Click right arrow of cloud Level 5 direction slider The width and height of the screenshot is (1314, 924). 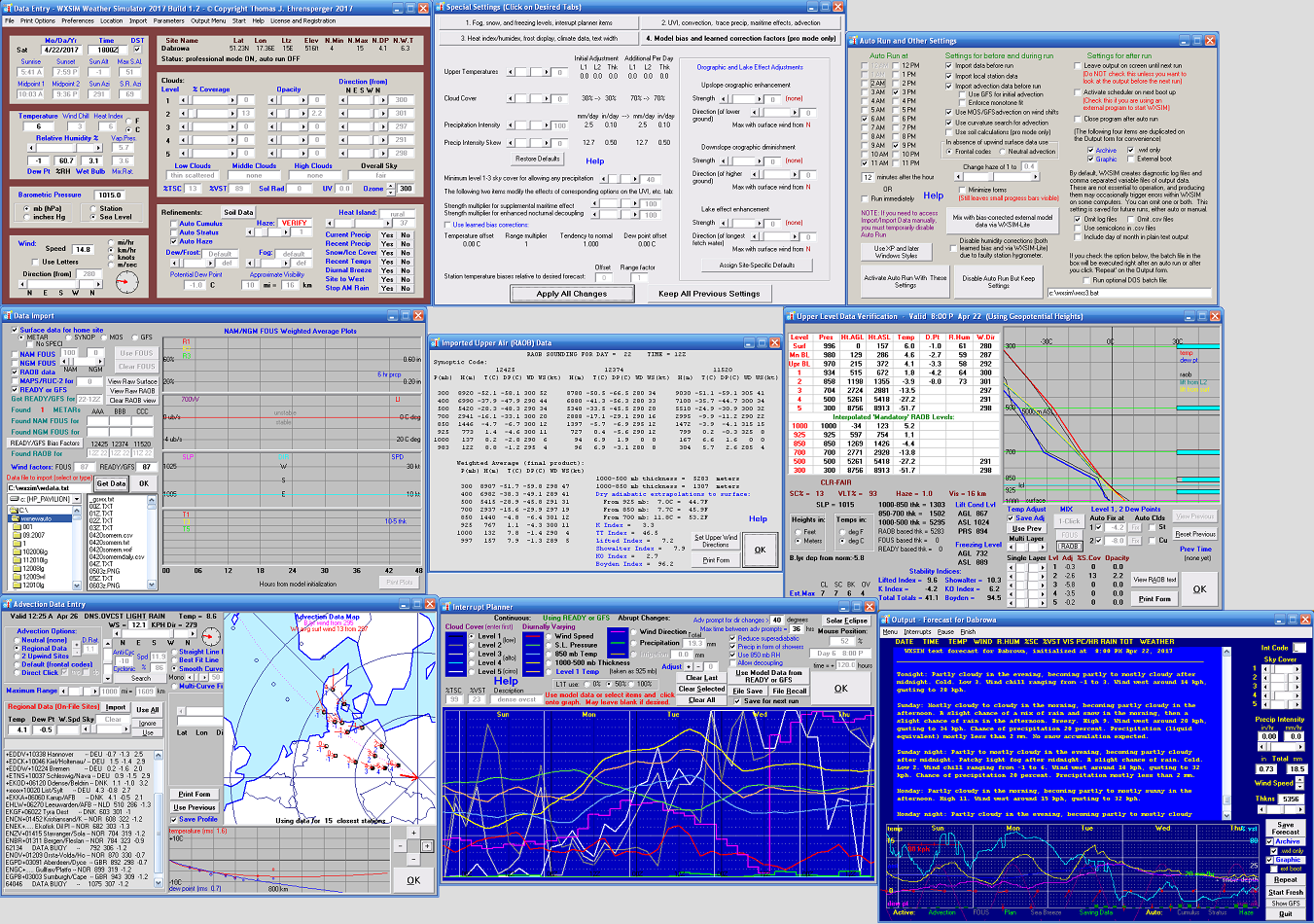tap(385, 153)
